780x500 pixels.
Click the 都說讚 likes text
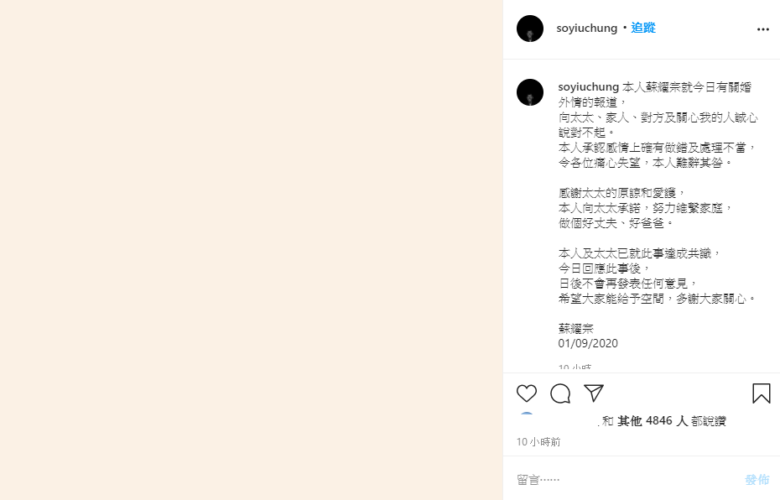(x=708, y=421)
